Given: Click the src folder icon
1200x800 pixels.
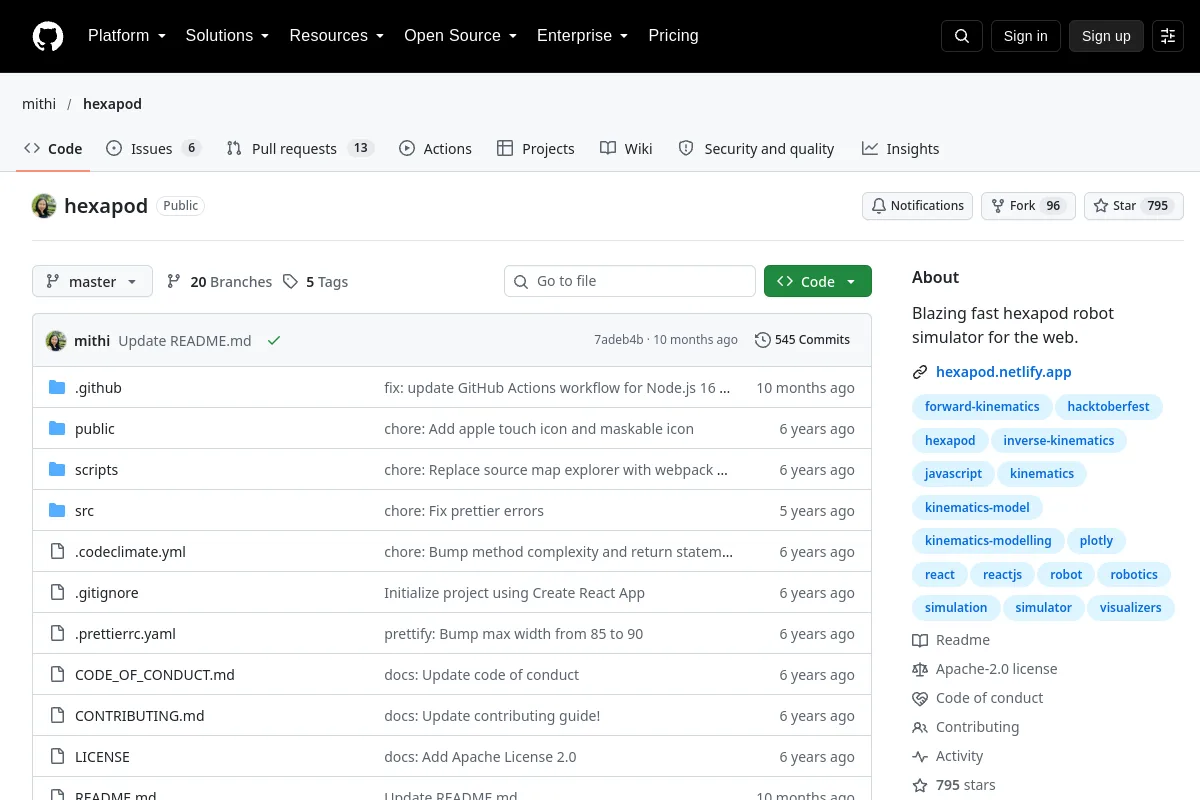Looking at the screenshot, I should tap(57, 511).
